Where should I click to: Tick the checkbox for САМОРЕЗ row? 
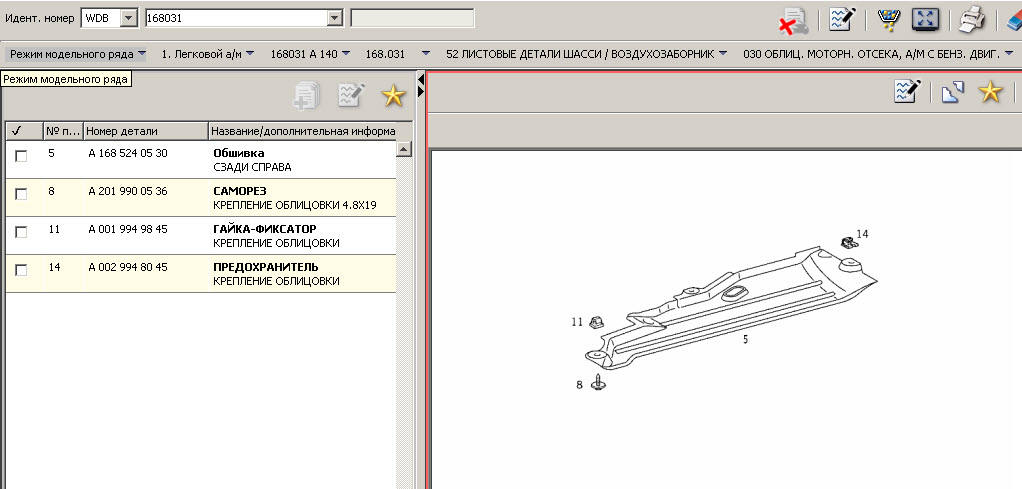tap(21, 194)
